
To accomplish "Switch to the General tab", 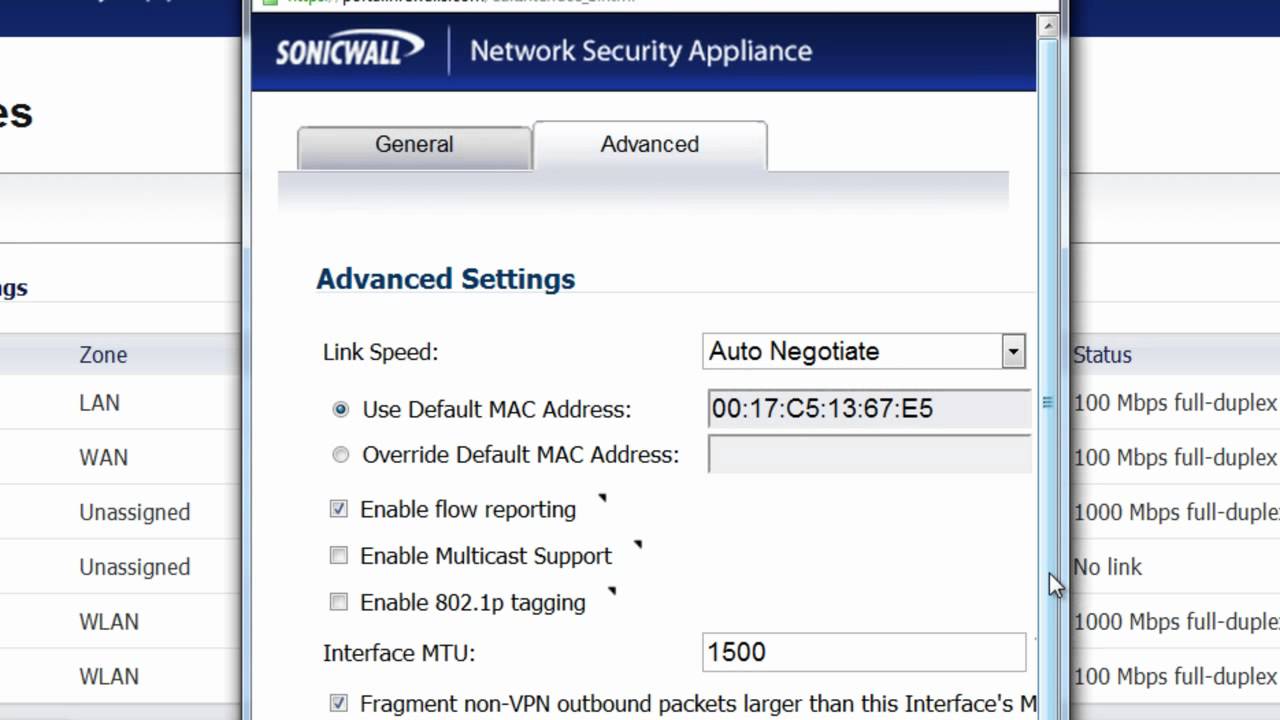I will pyautogui.click(x=414, y=145).
